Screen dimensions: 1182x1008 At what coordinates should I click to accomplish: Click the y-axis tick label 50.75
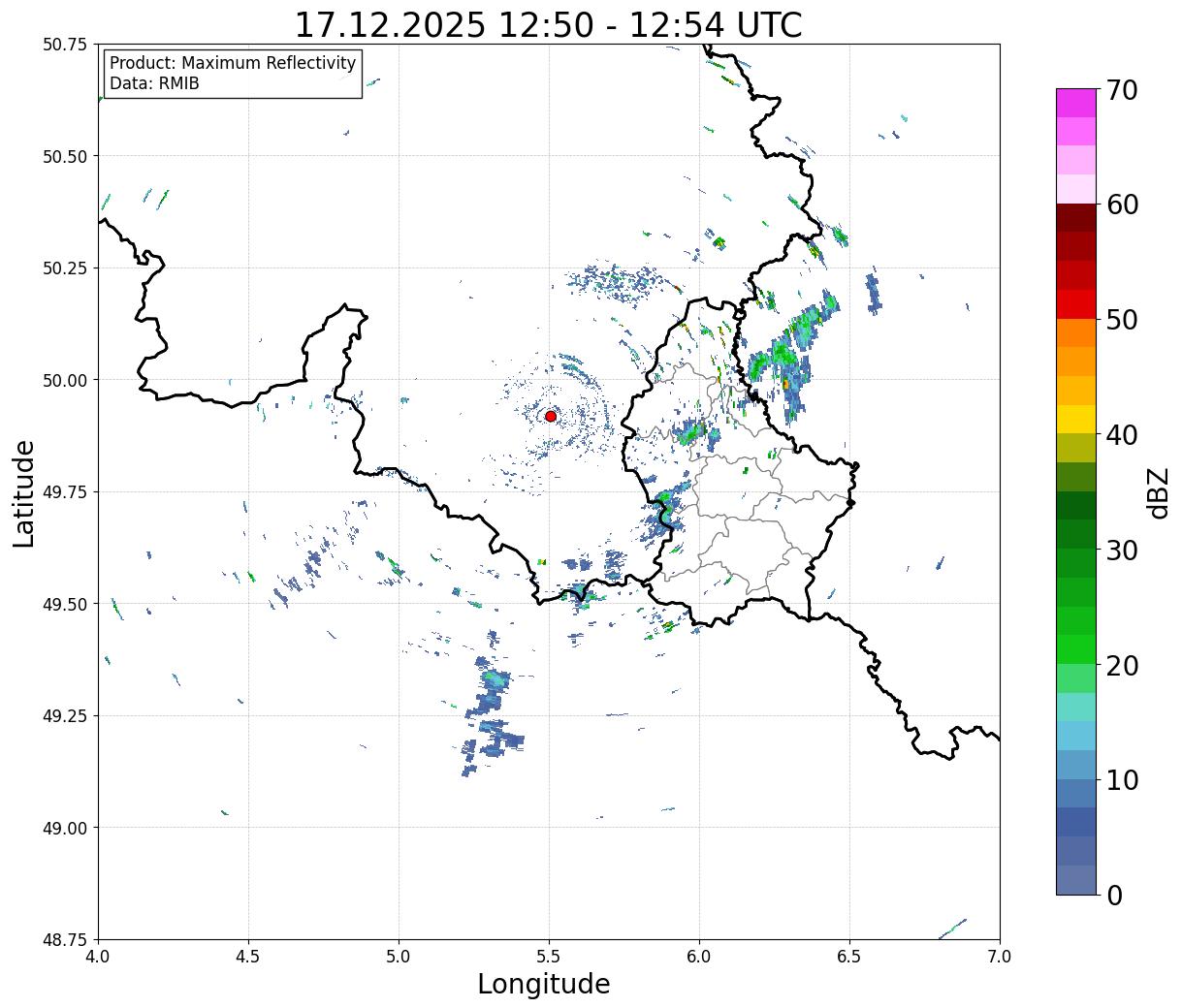[64, 45]
